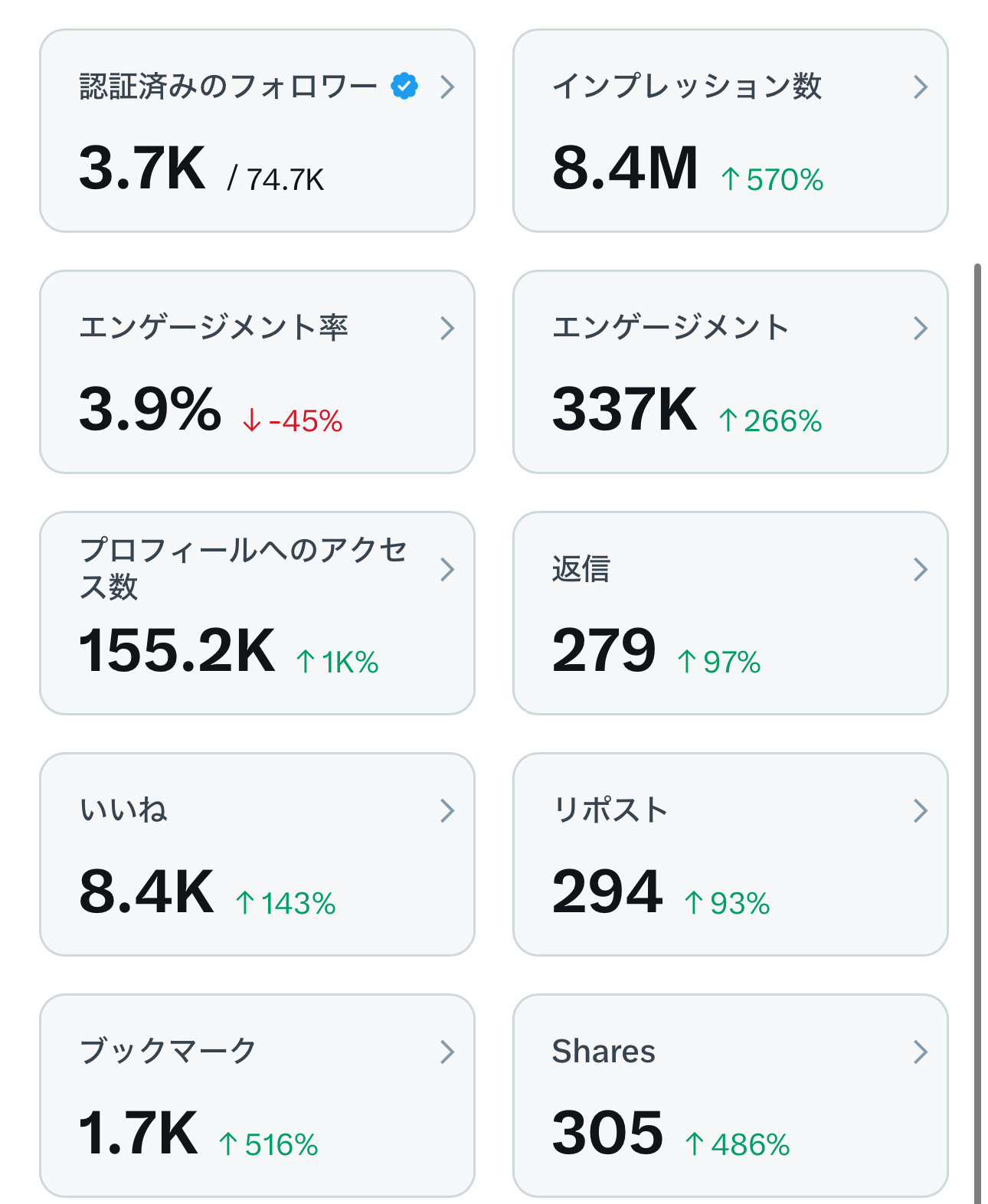This screenshot has height=1204, width=988.
Task: Click the ブックマーク card chevron
Action: click(448, 1052)
